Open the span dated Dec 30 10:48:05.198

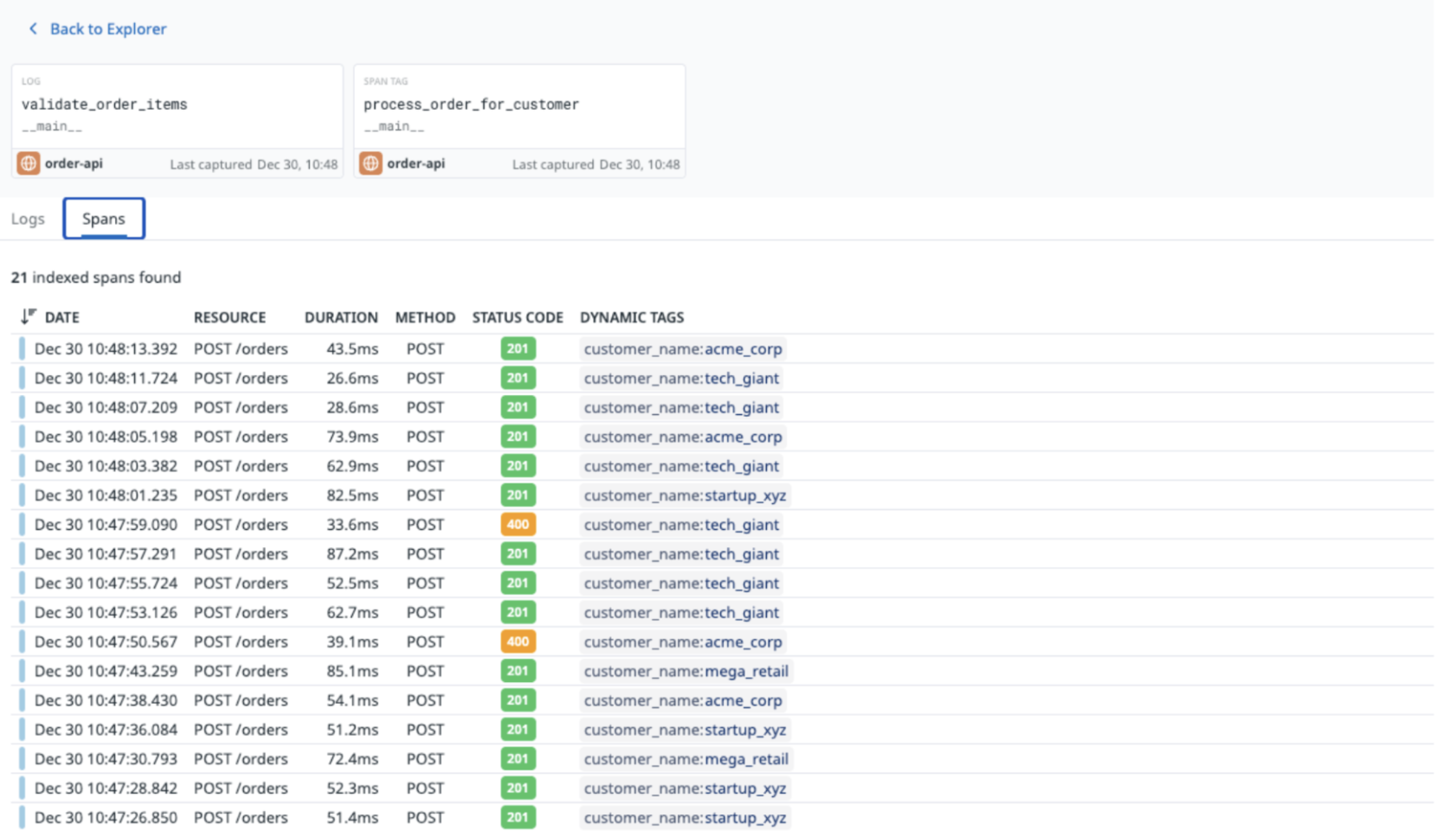click(106, 437)
